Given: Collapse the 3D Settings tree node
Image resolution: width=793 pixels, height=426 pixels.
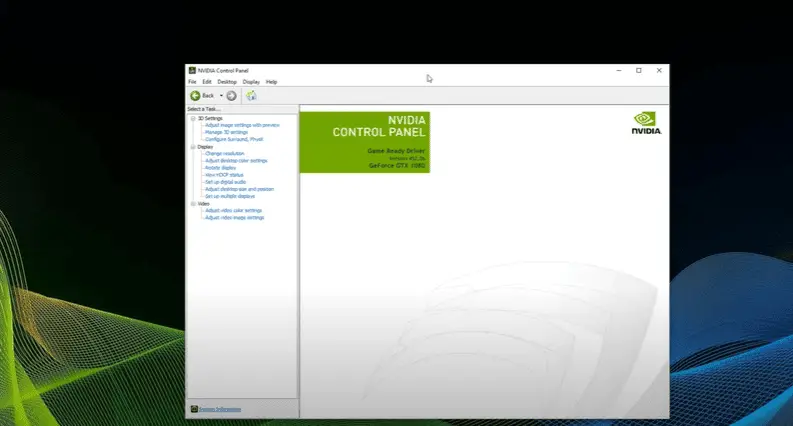Looking at the screenshot, I should pos(193,118).
